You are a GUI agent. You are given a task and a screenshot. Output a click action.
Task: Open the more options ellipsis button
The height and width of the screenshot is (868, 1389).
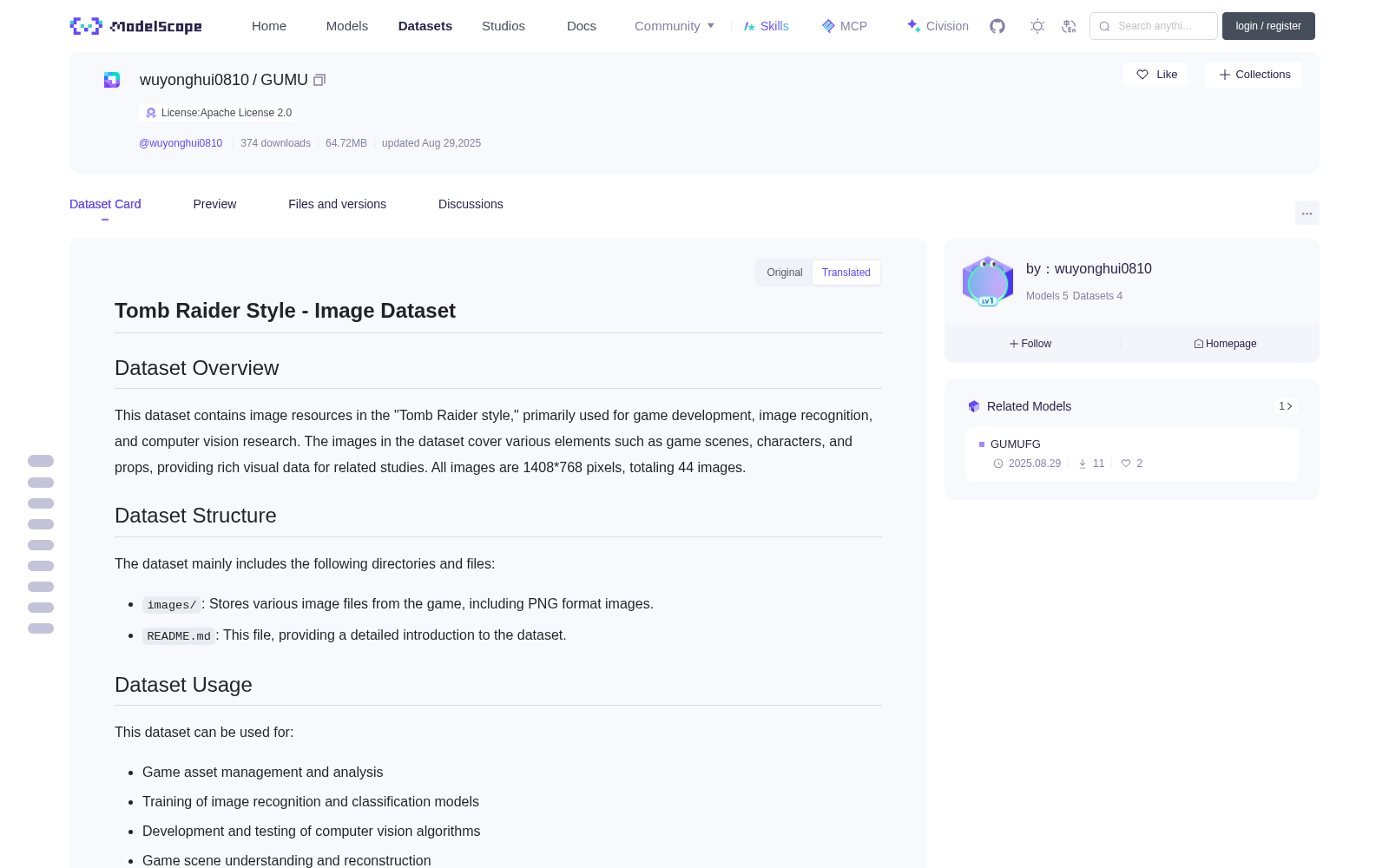(1307, 213)
